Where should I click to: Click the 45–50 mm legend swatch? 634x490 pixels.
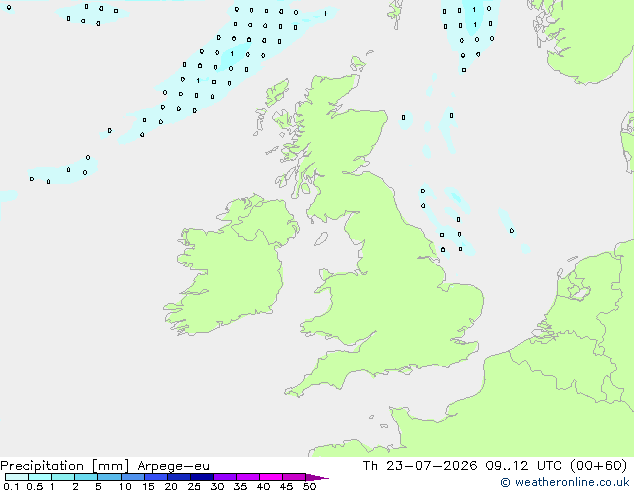(294, 477)
